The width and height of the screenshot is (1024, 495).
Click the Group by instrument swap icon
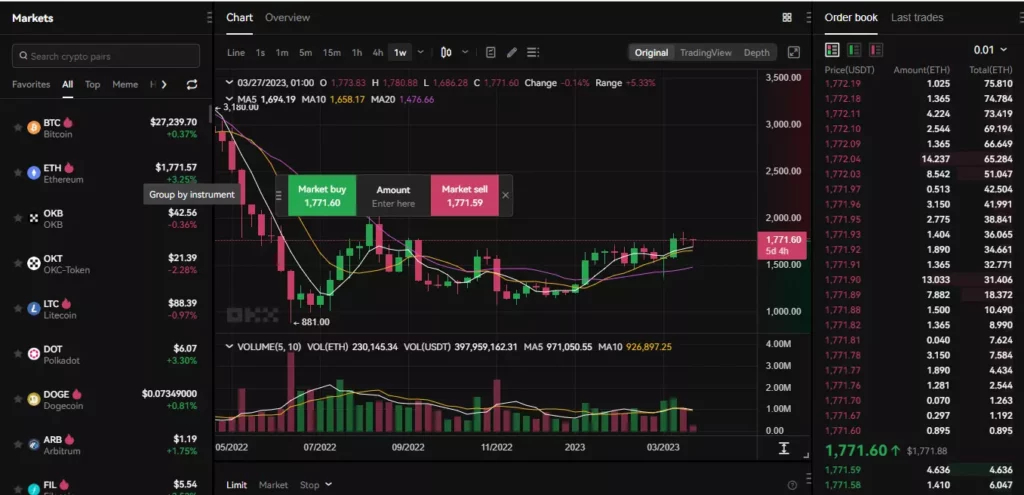(x=192, y=85)
